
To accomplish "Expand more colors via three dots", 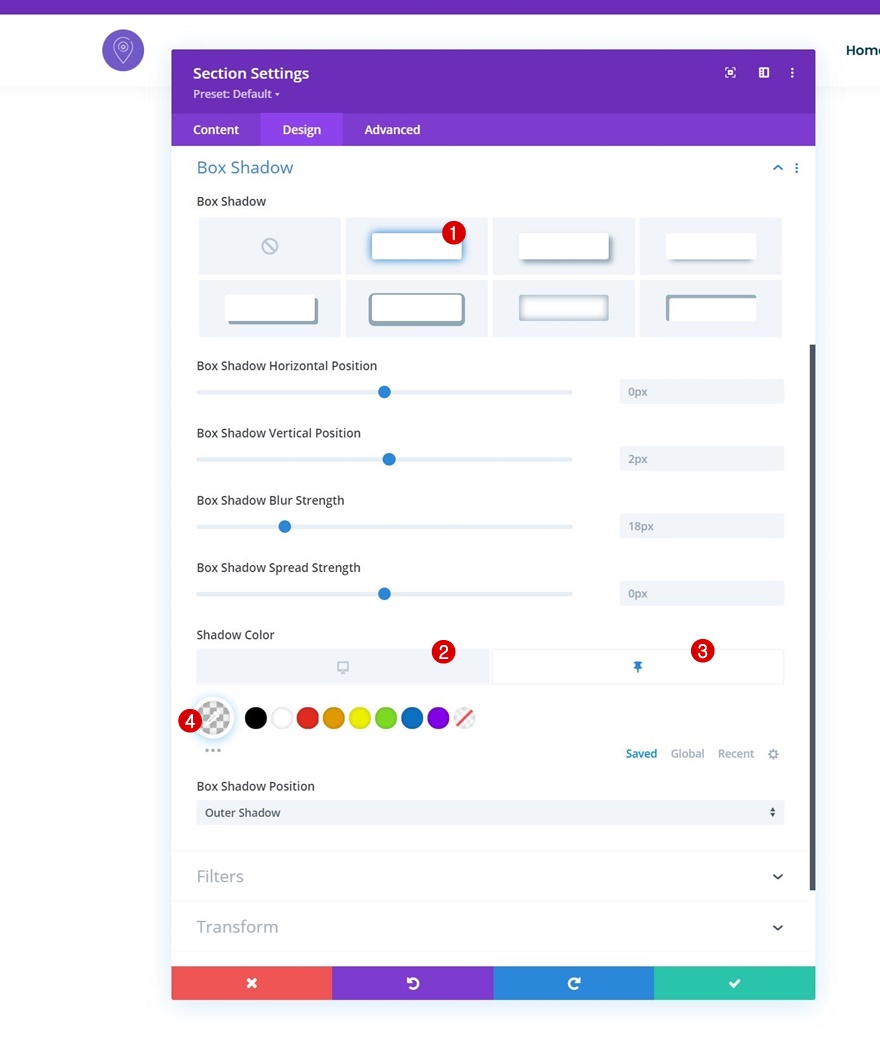I will pos(213,750).
